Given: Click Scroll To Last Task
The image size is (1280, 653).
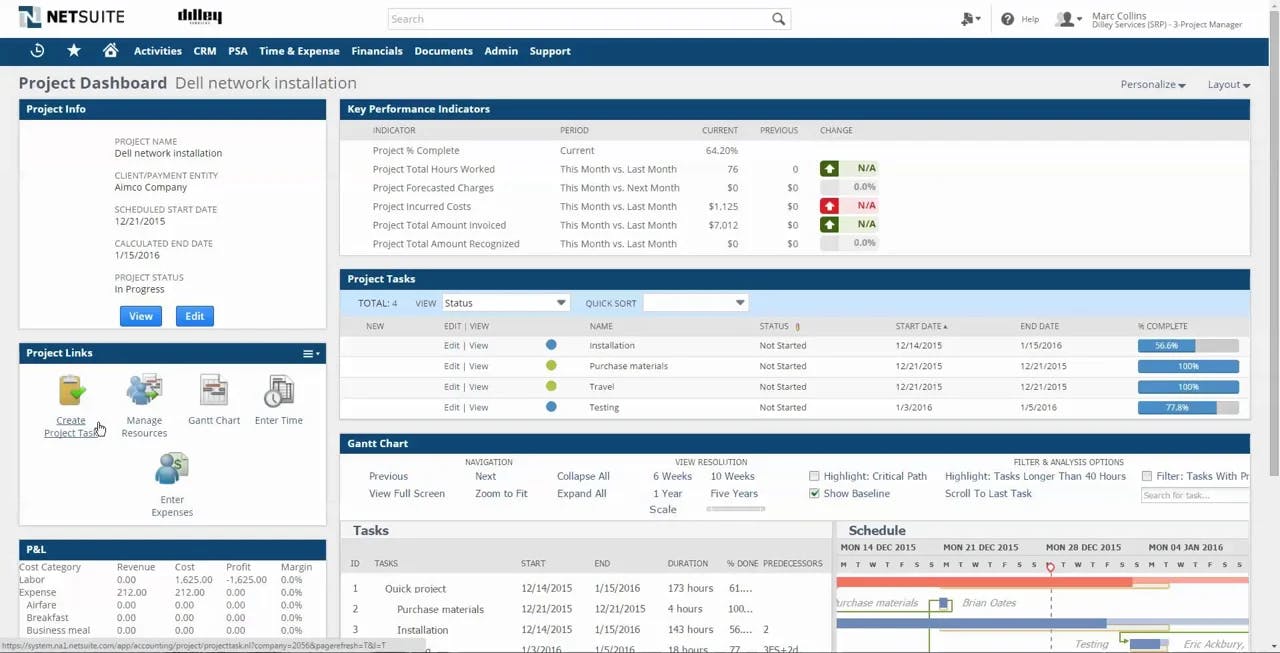Looking at the screenshot, I should coord(988,494).
